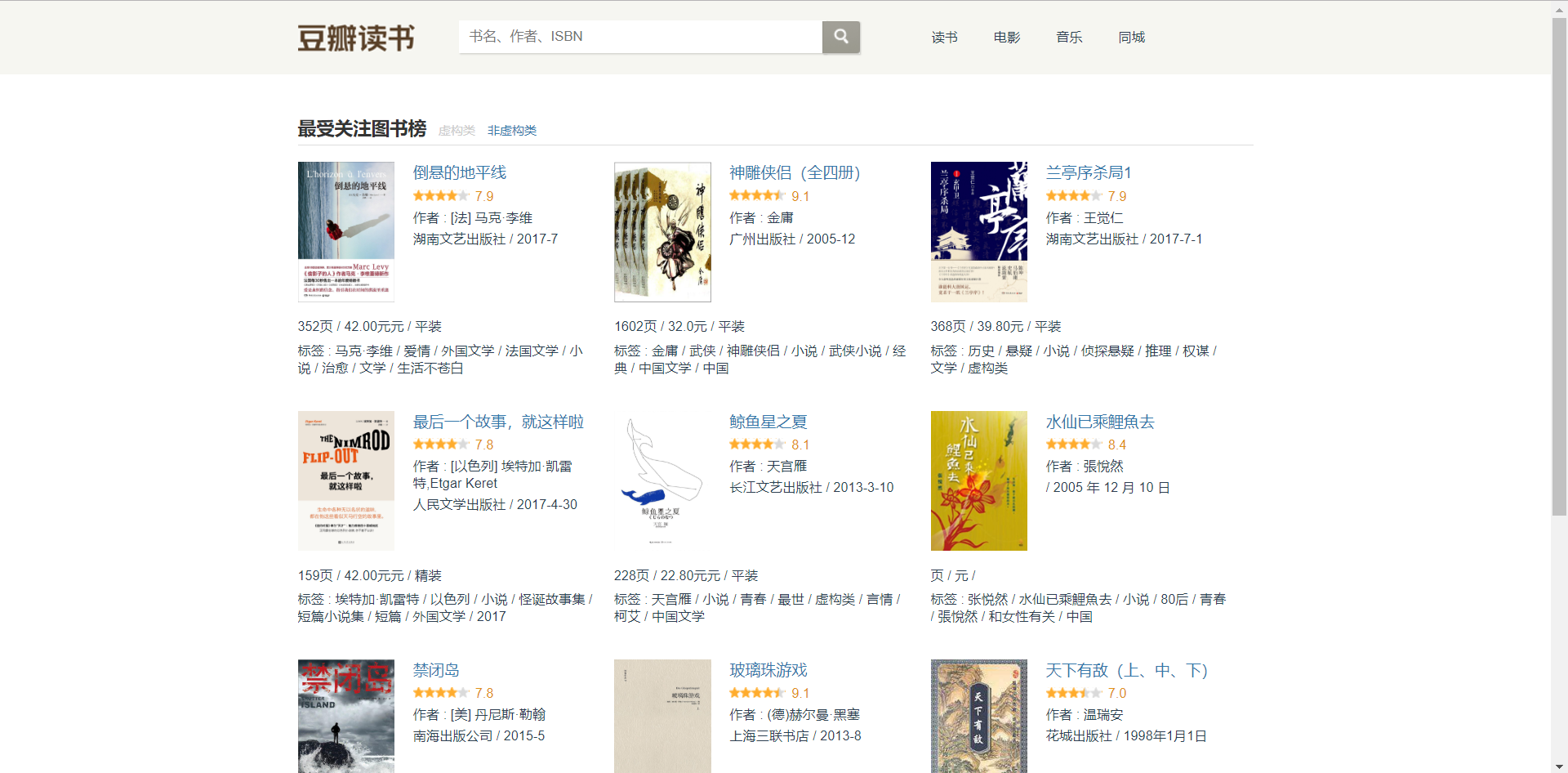Click author text 作者 : 王觉仁
This screenshot has width=1568, height=773.
click(1085, 217)
